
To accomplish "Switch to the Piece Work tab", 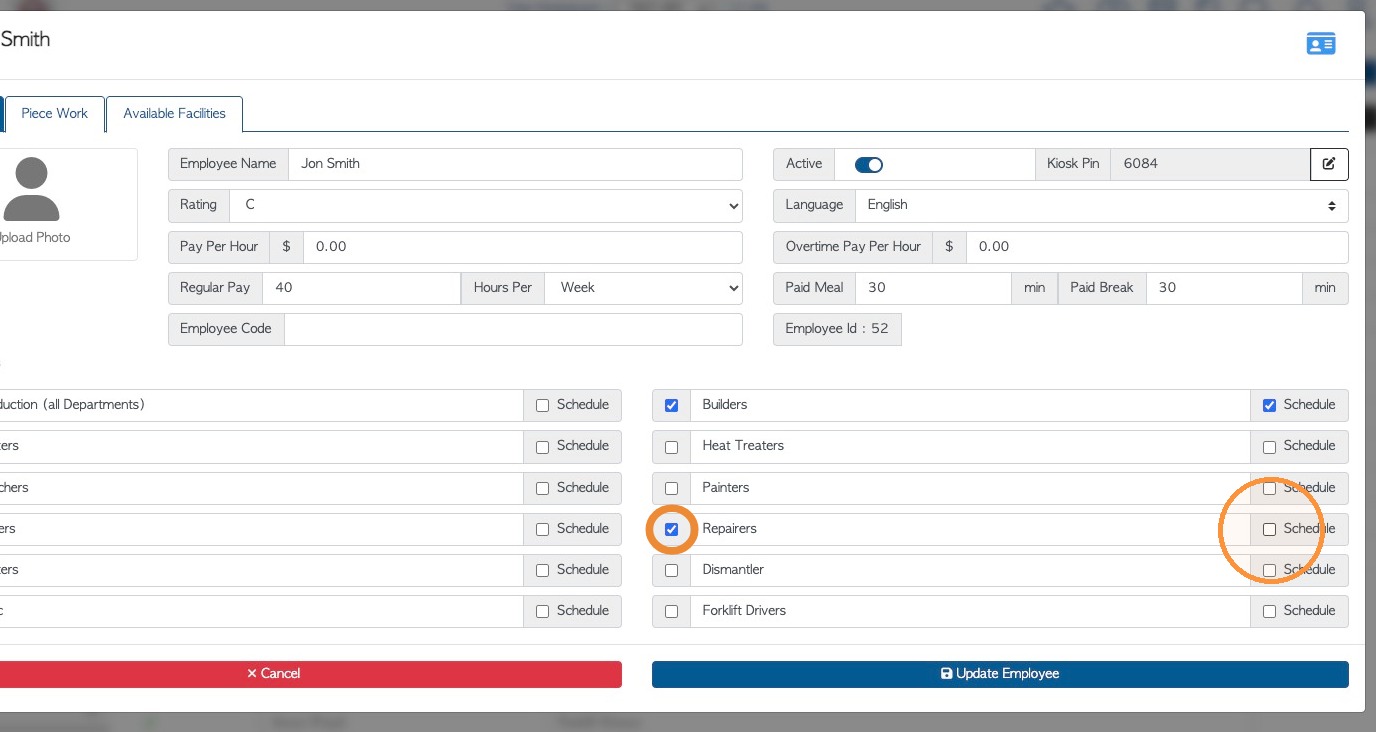I will (55, 114).
